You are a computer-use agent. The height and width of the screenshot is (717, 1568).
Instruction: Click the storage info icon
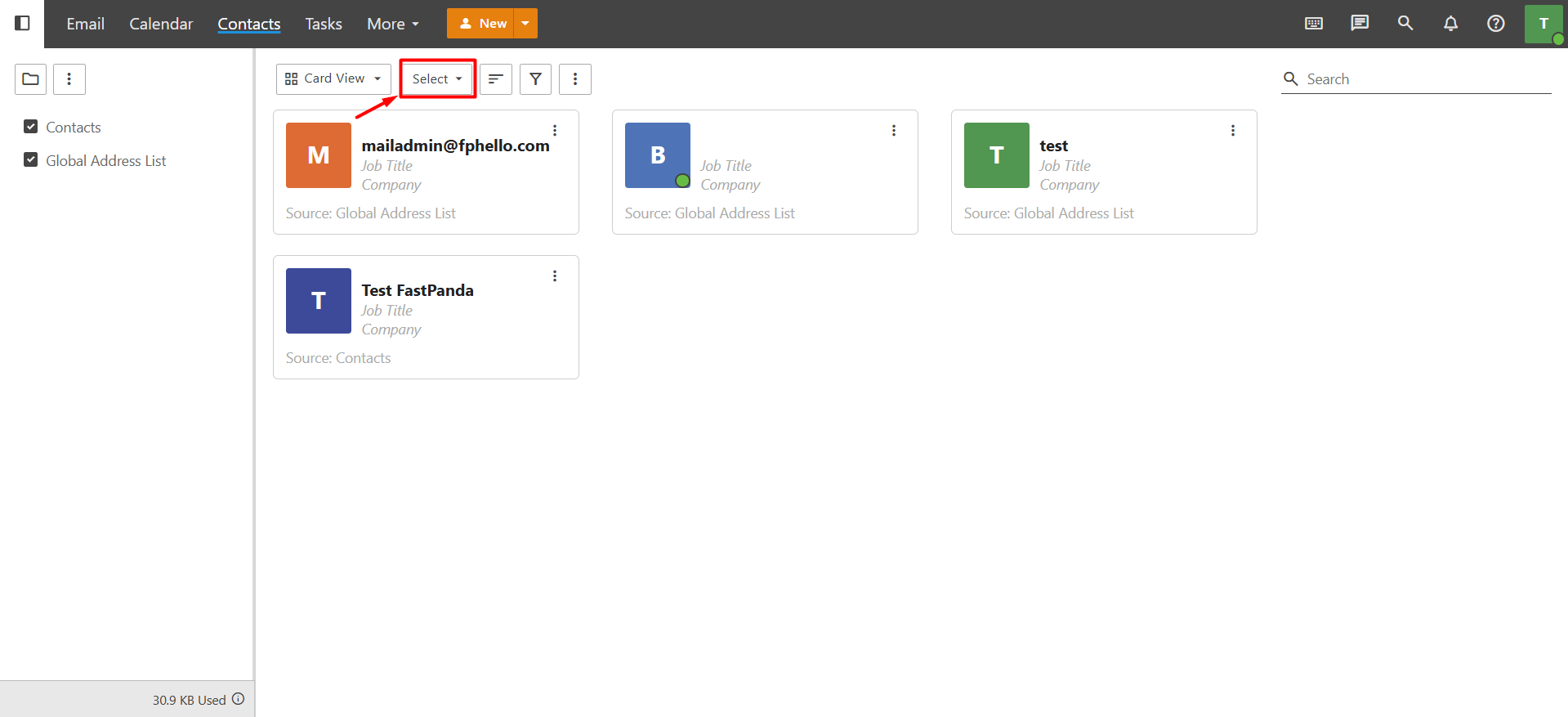239,699
